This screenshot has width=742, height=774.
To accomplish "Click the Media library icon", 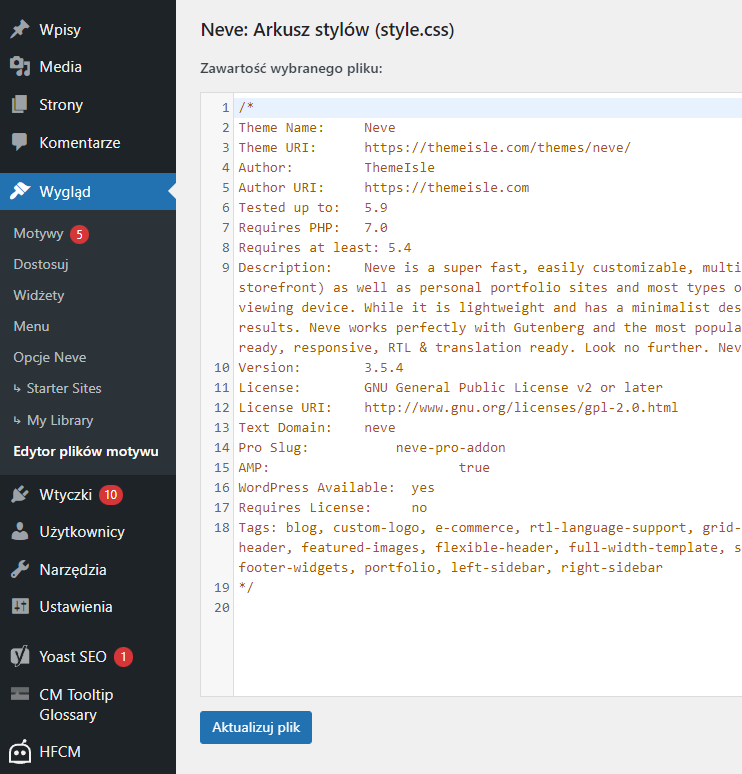I will (20, 67).
